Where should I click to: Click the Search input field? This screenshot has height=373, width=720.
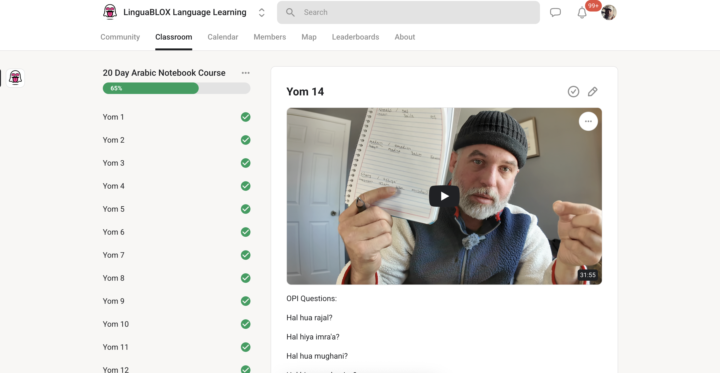click(408, 12)
